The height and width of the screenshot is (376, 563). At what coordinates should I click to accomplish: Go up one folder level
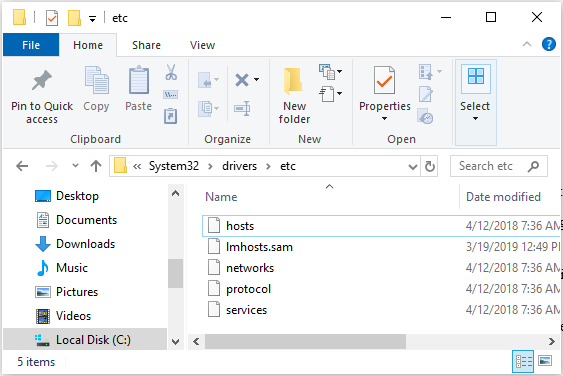tap(96, 166)
